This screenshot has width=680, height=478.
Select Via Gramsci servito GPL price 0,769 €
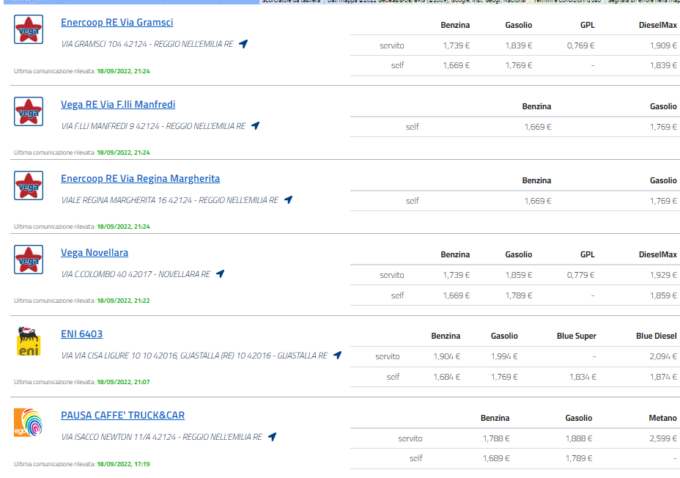click(581, 46)
